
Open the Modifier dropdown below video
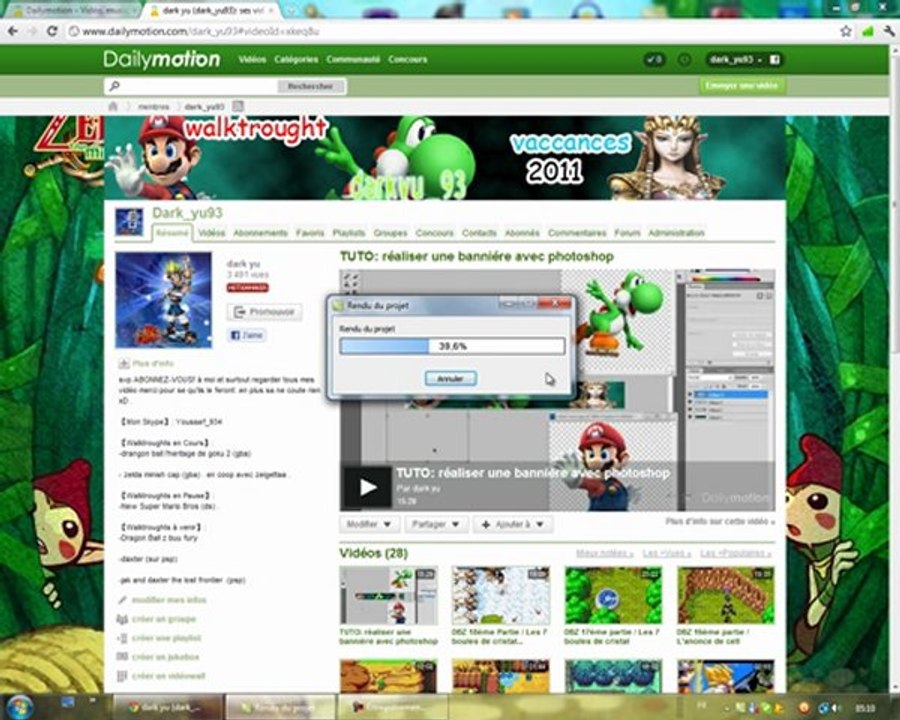(368, 524)
